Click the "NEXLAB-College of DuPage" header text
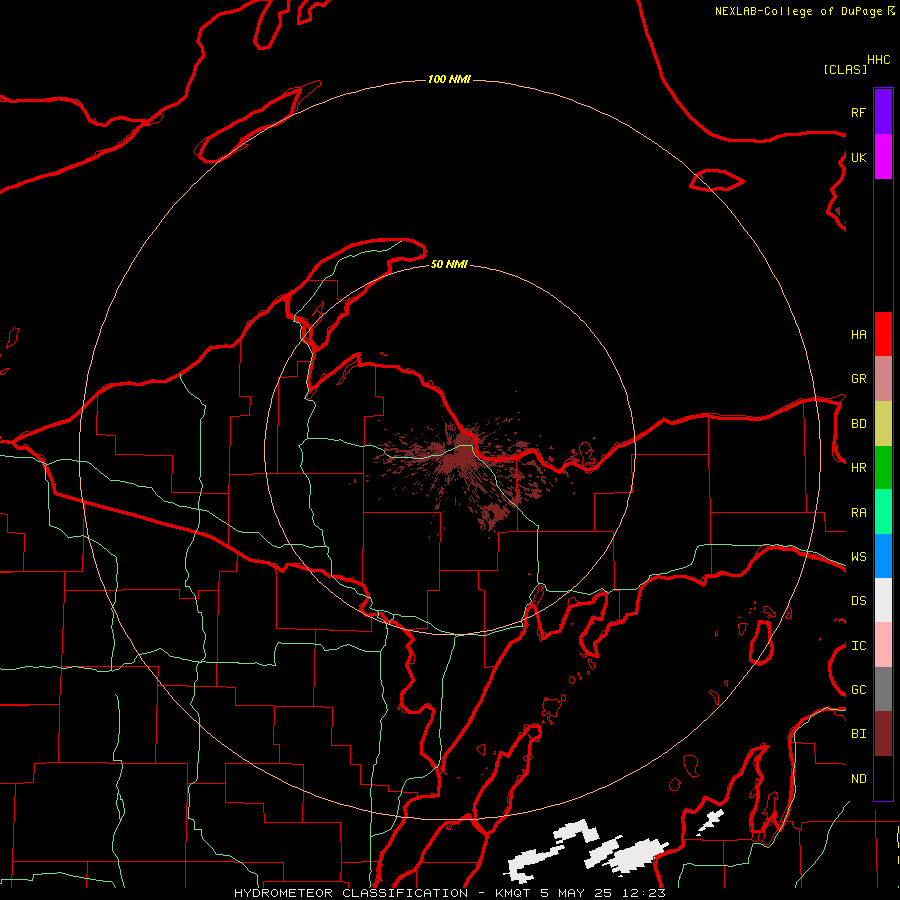 coord(798,11)
